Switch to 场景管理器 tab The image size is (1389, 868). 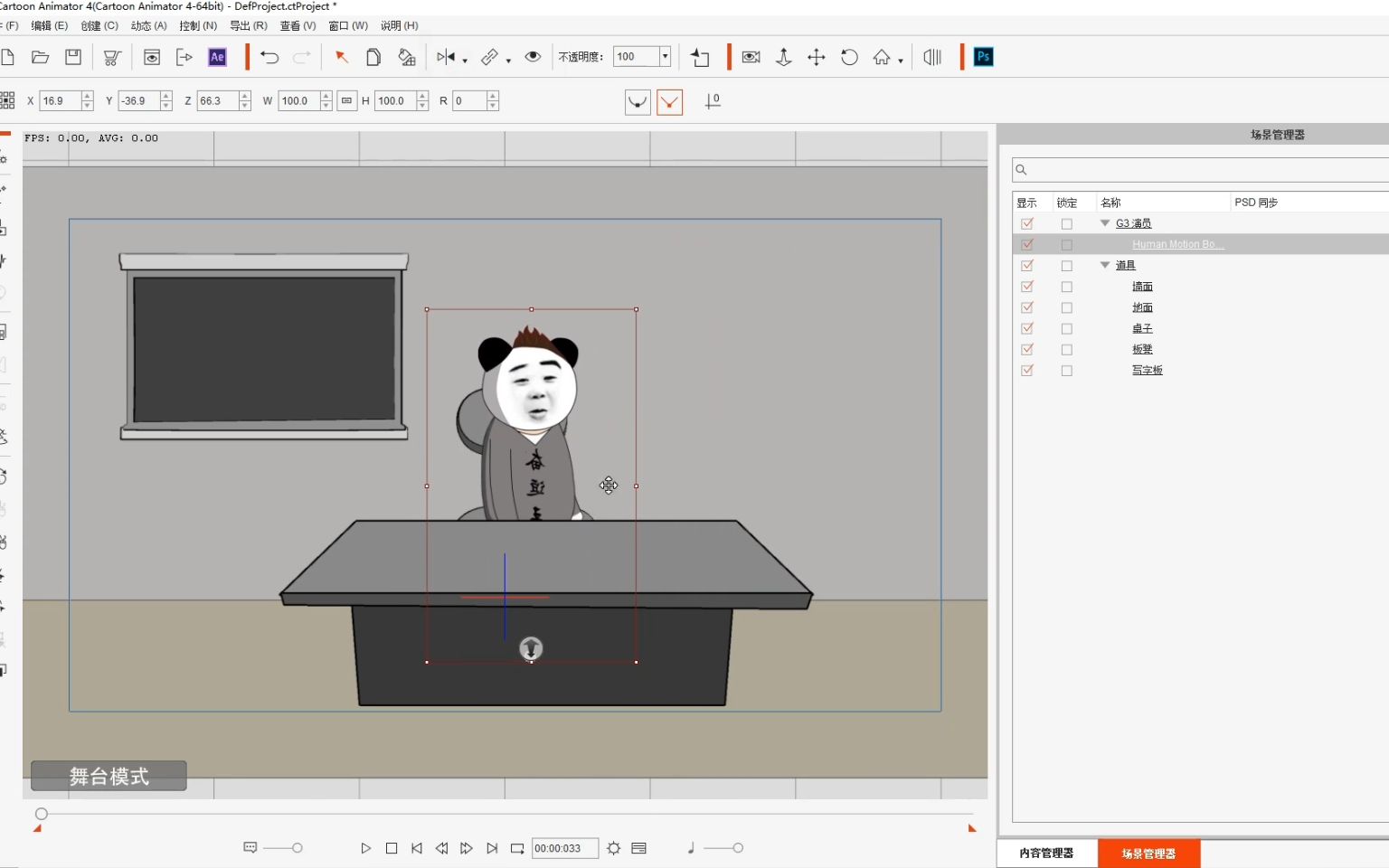click(1149, 854)
